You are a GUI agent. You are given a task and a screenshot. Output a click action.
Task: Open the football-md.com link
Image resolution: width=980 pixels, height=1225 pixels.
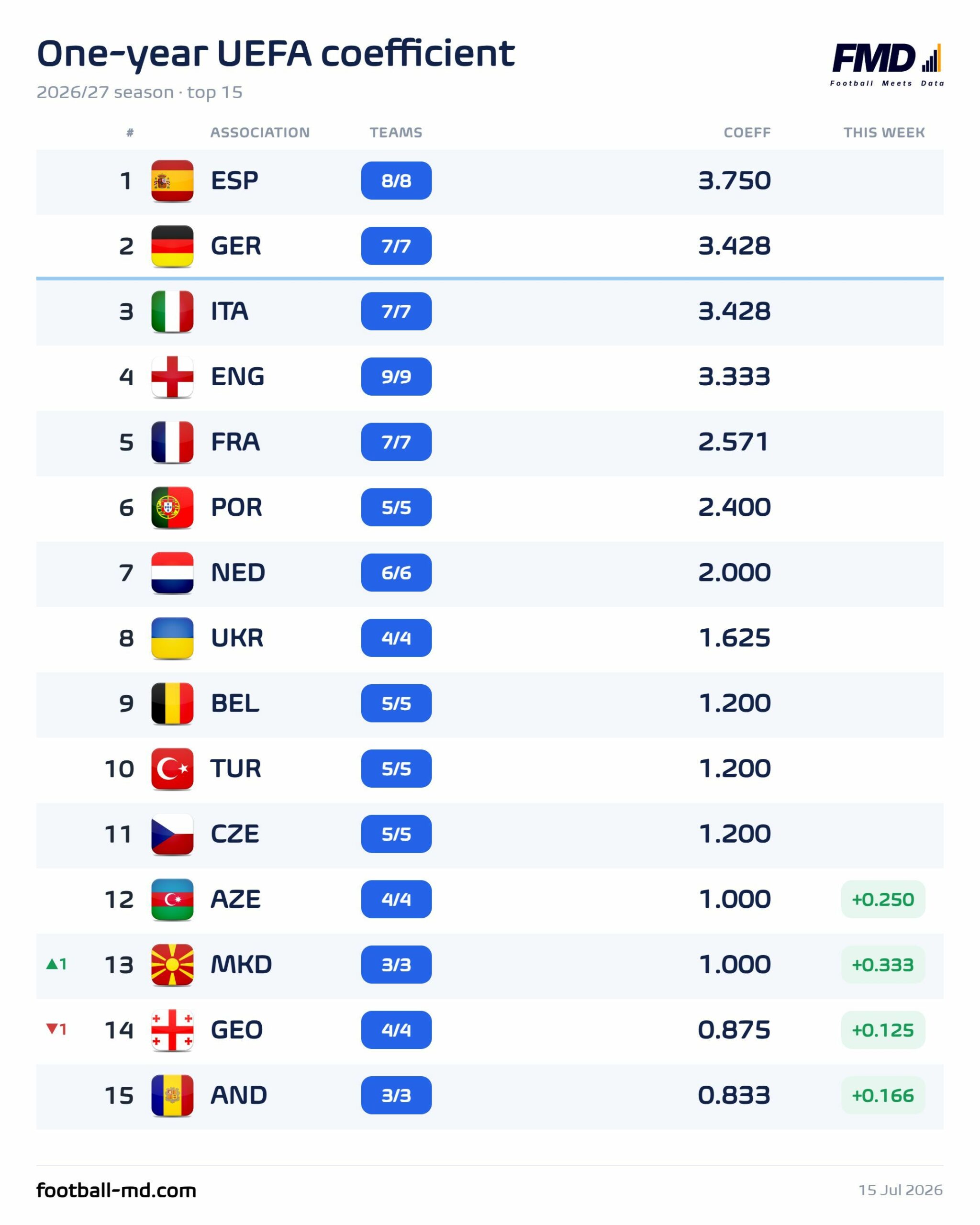(x=116, y=1190)
